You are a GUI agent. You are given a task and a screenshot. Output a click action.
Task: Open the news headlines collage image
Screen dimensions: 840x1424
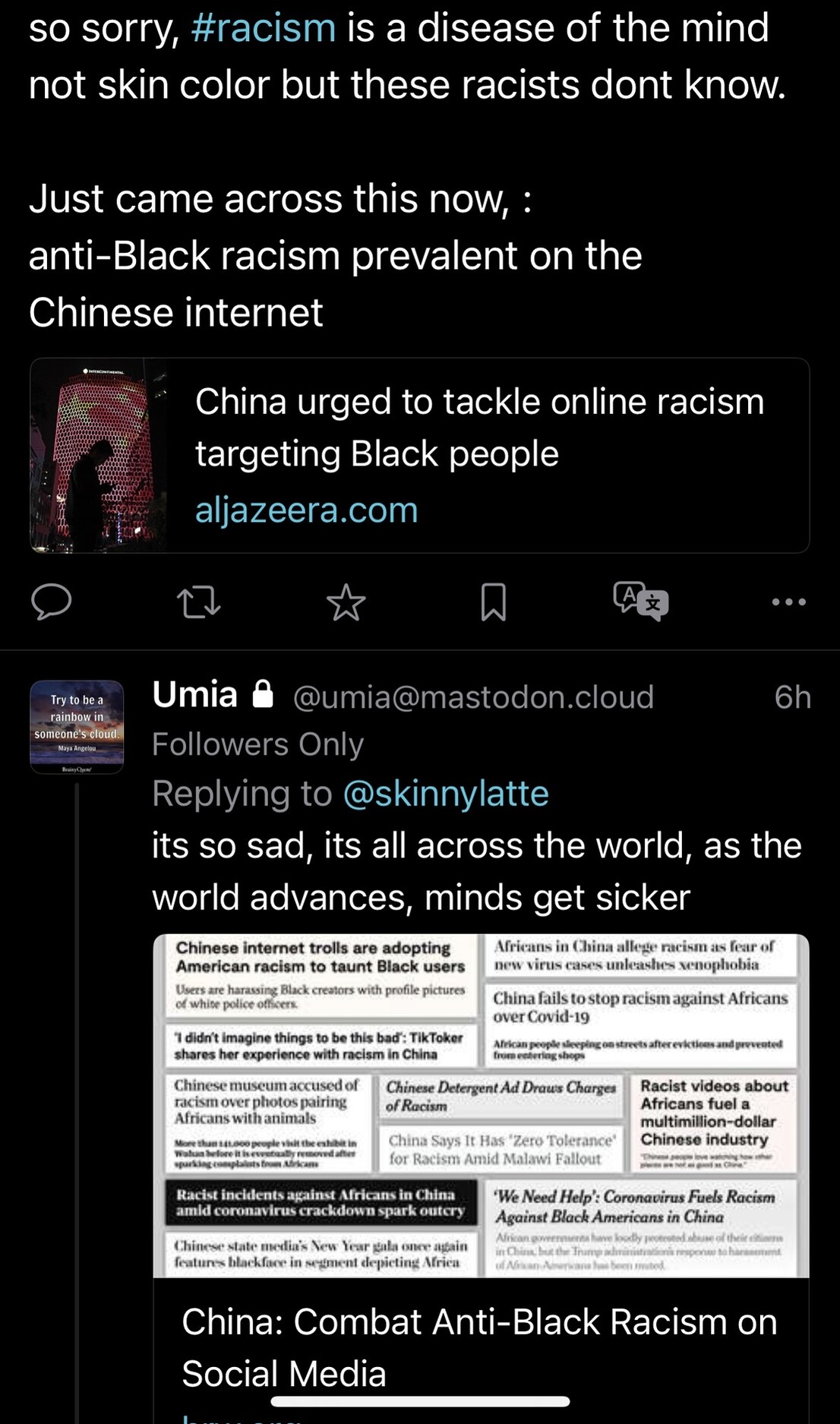point(481,1106)
